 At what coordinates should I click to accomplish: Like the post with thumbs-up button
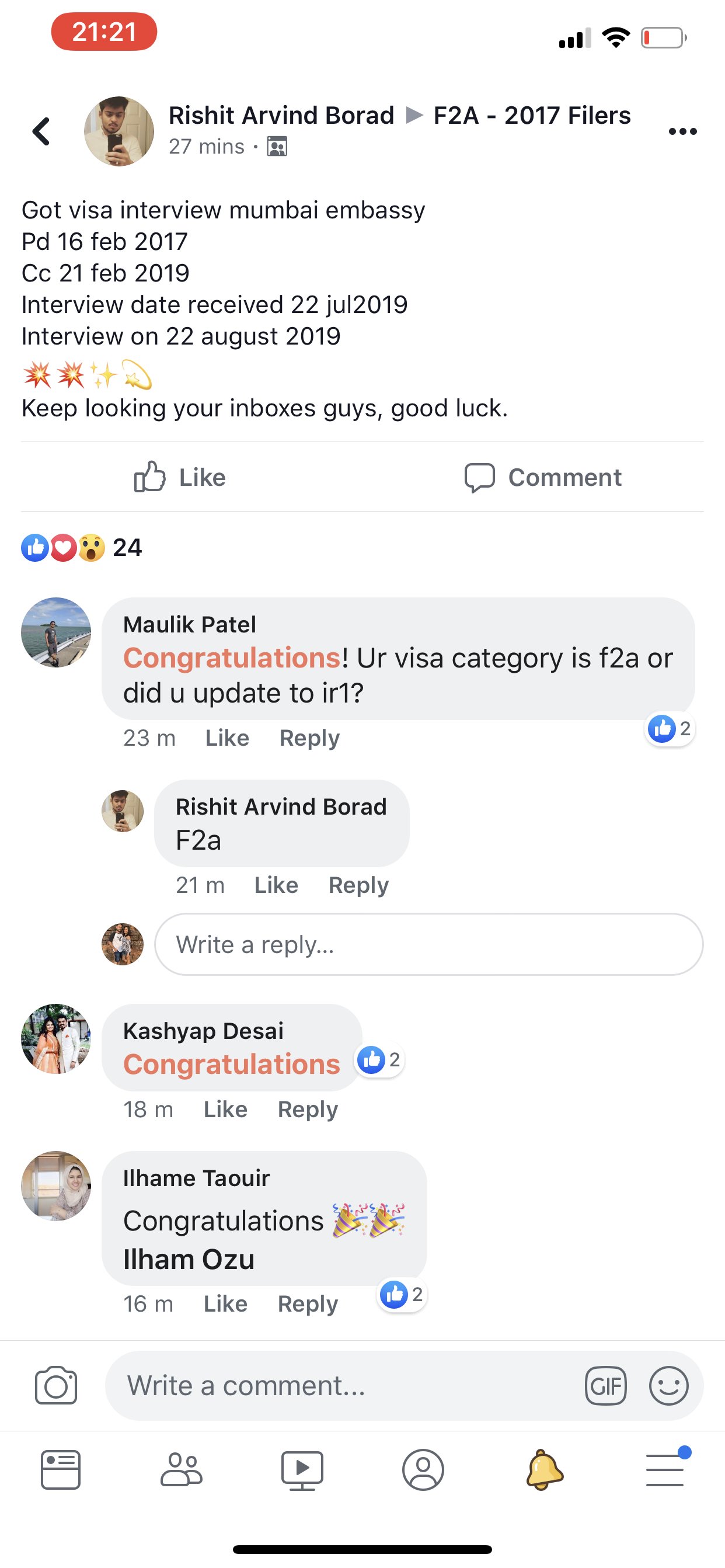coord(180,477)
